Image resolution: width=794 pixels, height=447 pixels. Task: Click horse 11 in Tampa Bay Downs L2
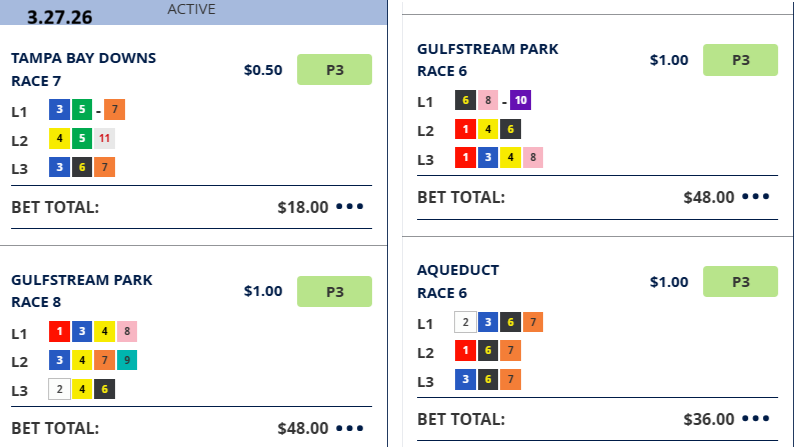[104, 139]
